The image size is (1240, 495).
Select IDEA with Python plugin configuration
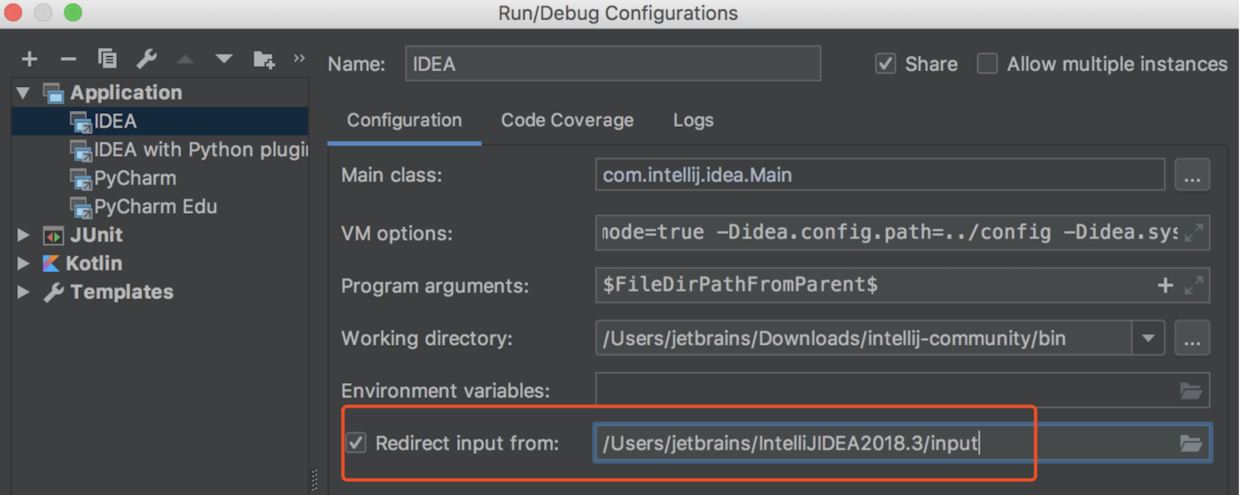(160, 150)
